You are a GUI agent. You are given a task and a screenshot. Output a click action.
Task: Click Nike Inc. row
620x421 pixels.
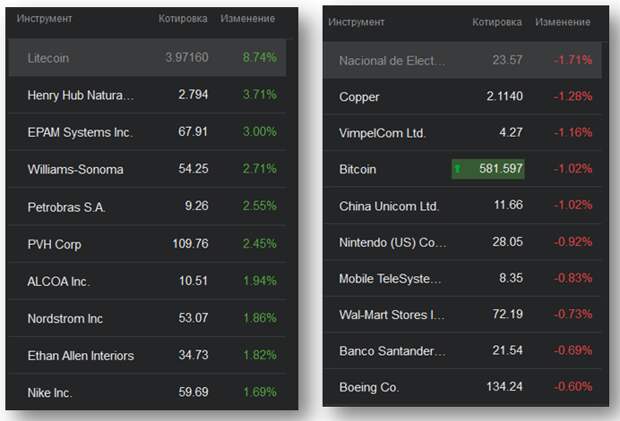(x=147, y=392)
